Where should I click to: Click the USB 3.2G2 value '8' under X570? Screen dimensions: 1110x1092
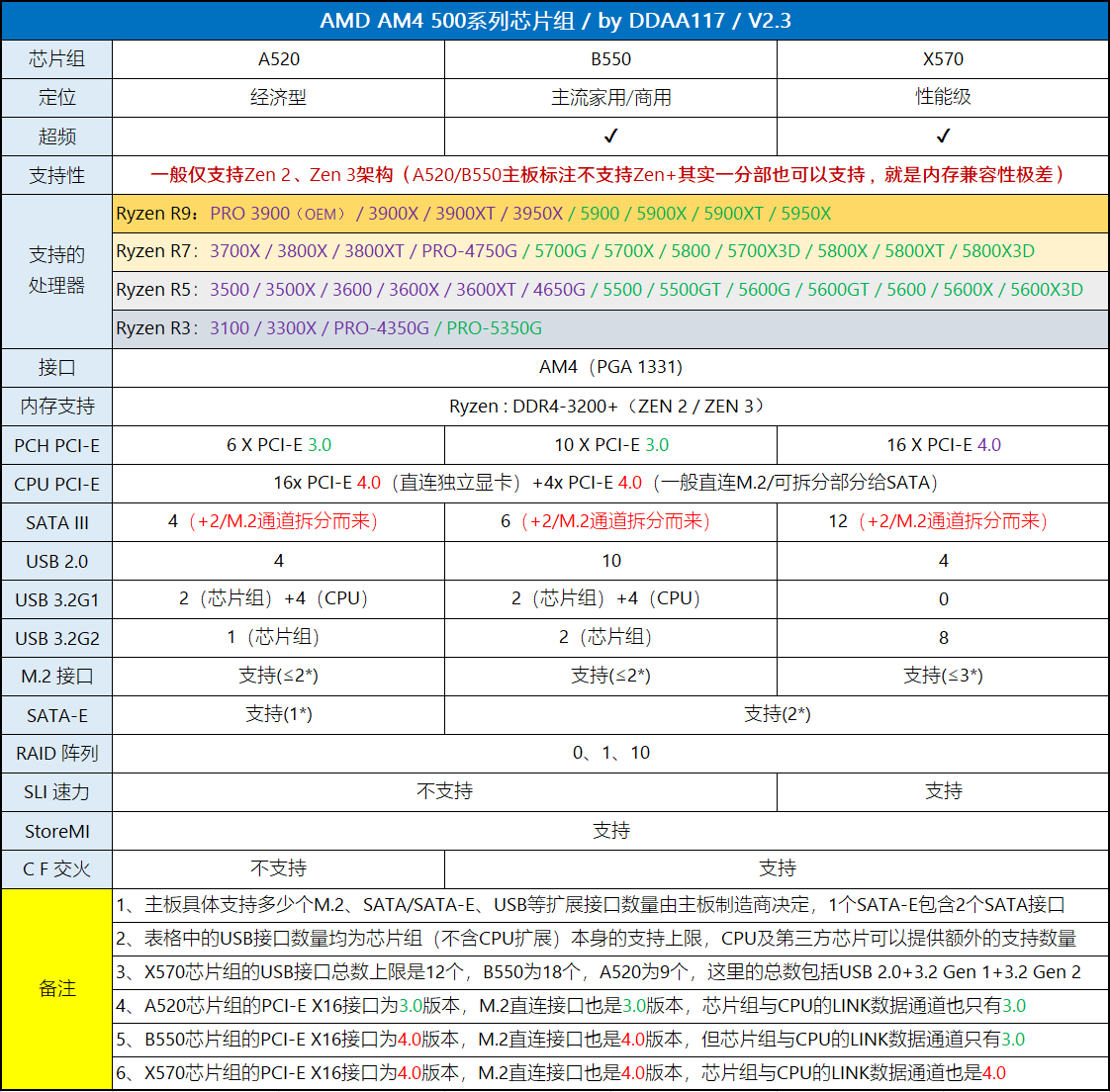pos(943,638)
